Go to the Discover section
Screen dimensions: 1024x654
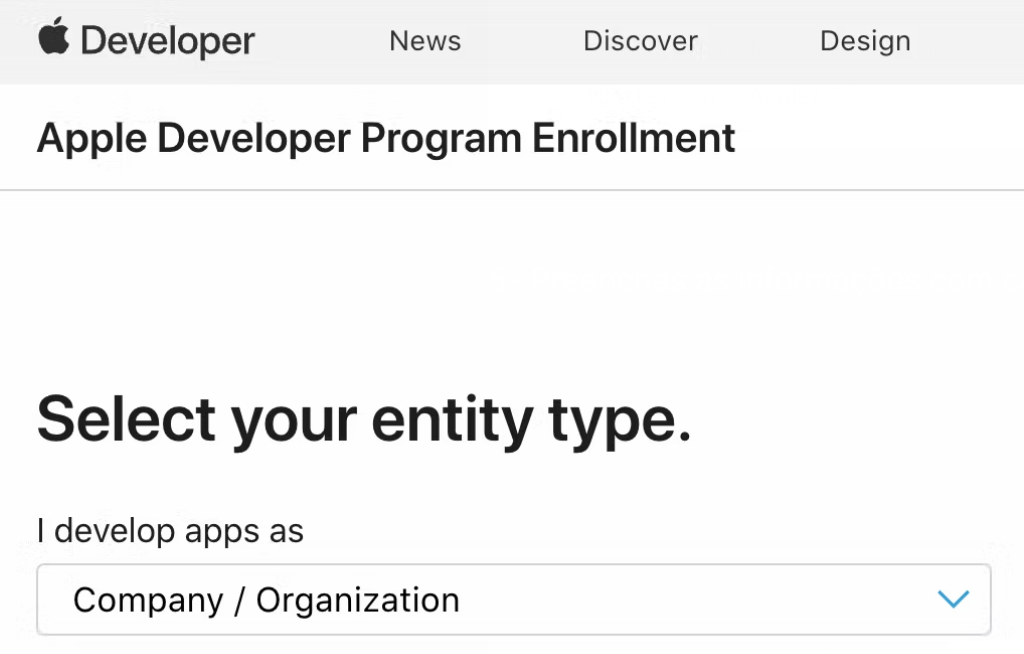(640, 41)
